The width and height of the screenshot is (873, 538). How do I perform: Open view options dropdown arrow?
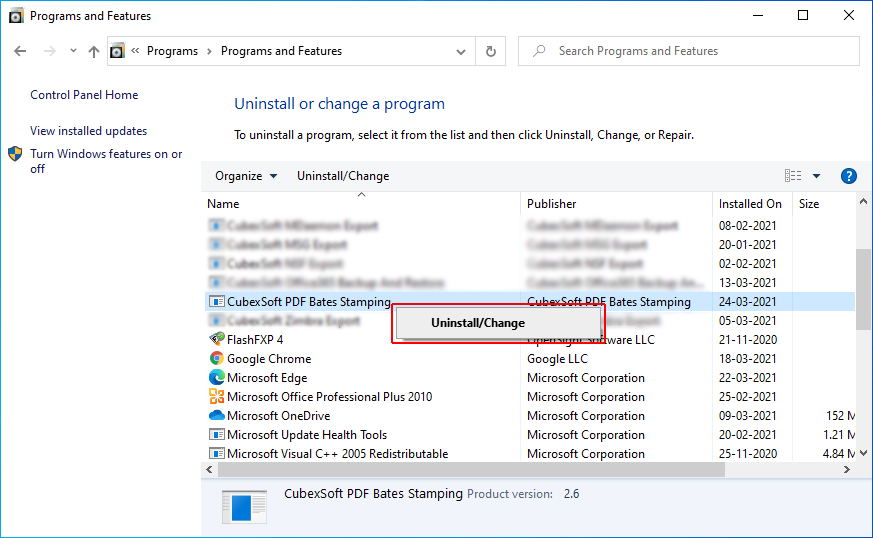coord(816,176)
